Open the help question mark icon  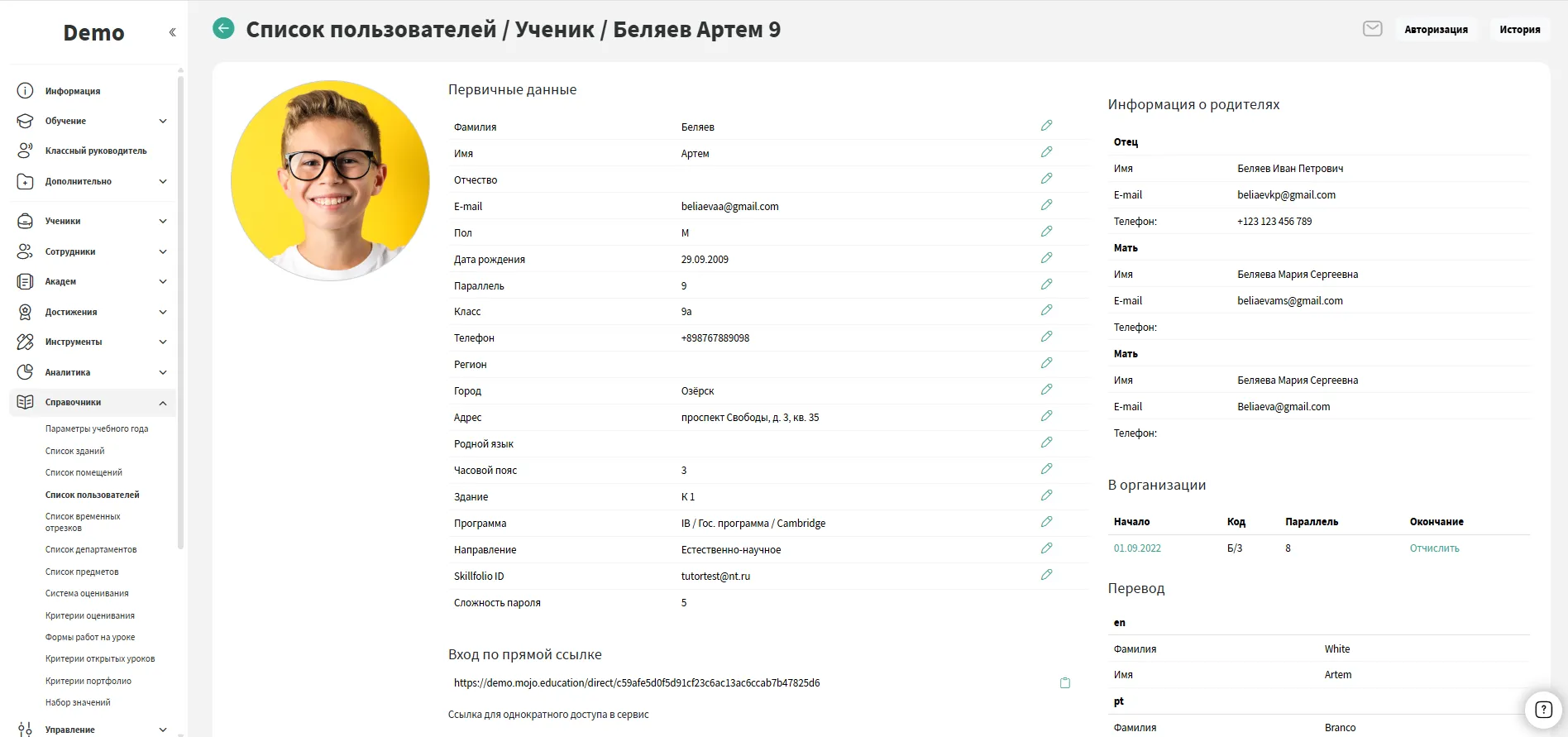pyautogui.click(x=1543, y=710)
